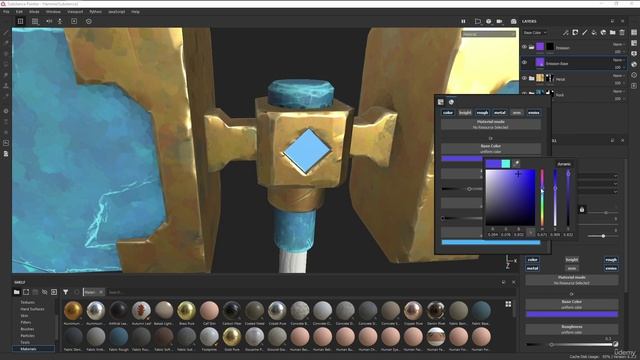Select the Clone tool in left toolbar
The width and height of the screenshot is (640, 360).
tap(6, 86)
